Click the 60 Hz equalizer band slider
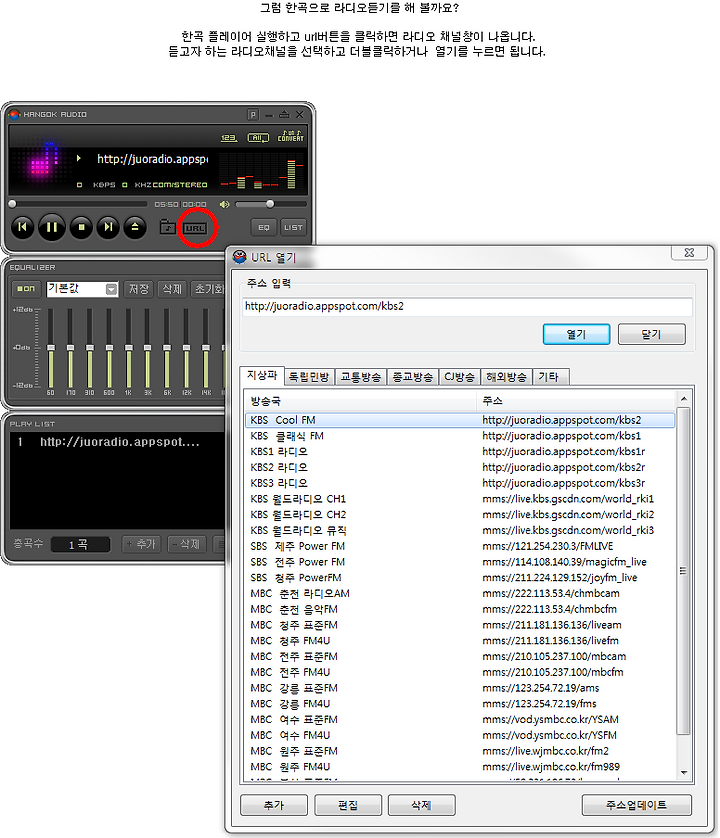Viewport: 720px width, 838px height. (51, 348)
